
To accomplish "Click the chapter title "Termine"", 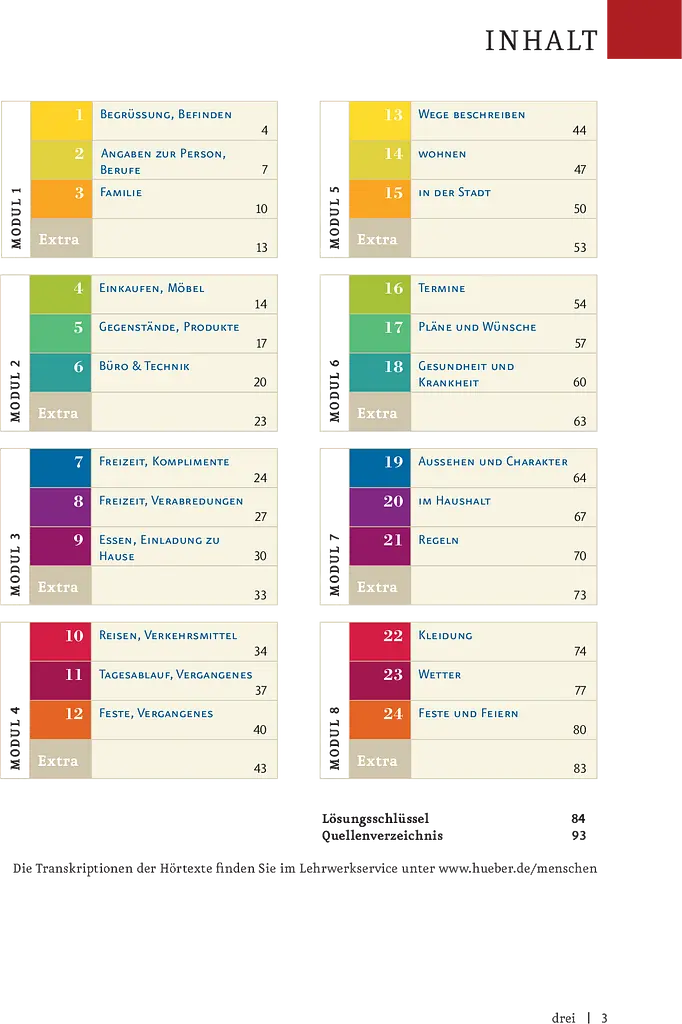I will 442,288.
